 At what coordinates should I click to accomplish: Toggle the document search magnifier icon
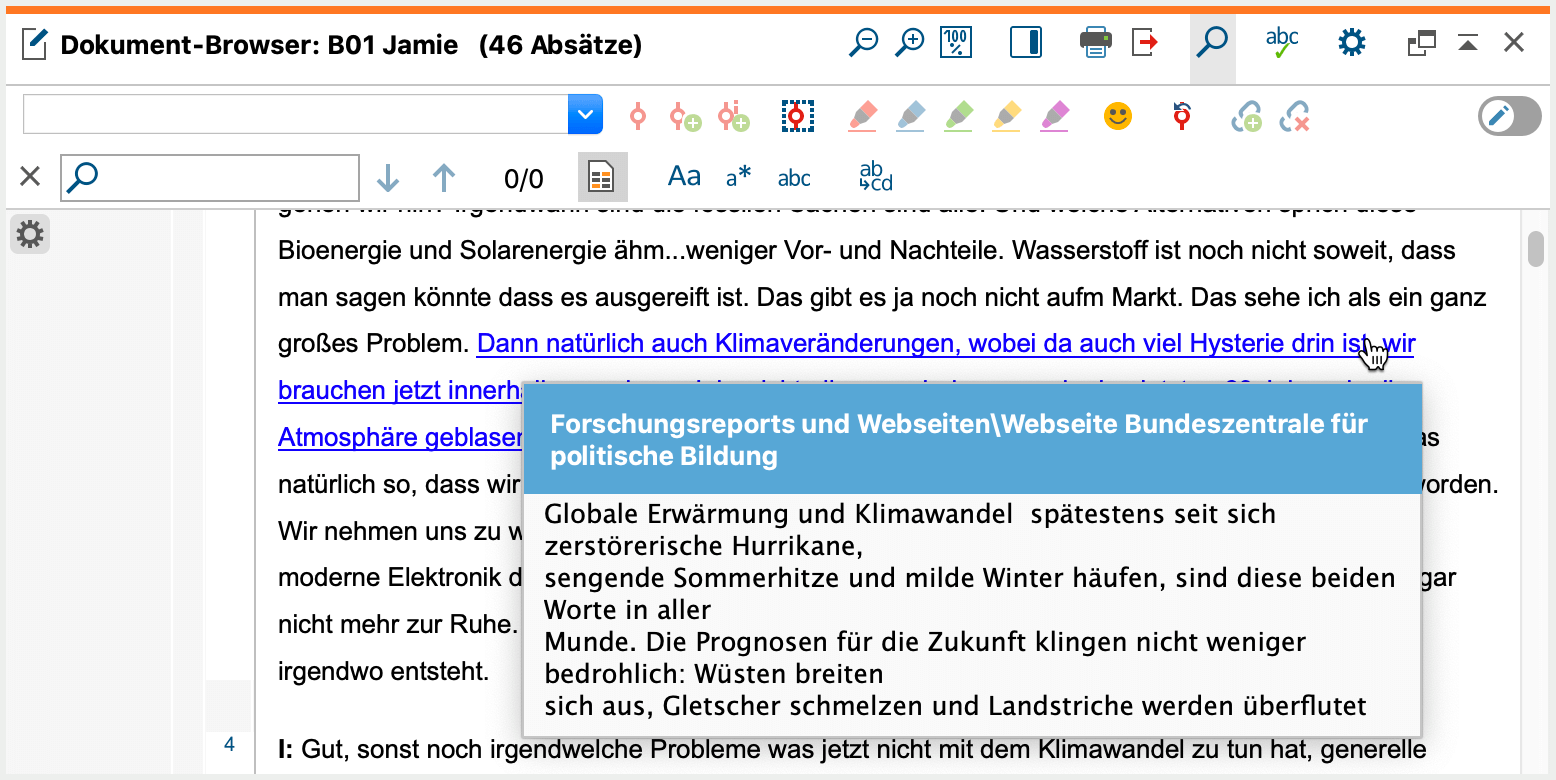click(1212, 43)
